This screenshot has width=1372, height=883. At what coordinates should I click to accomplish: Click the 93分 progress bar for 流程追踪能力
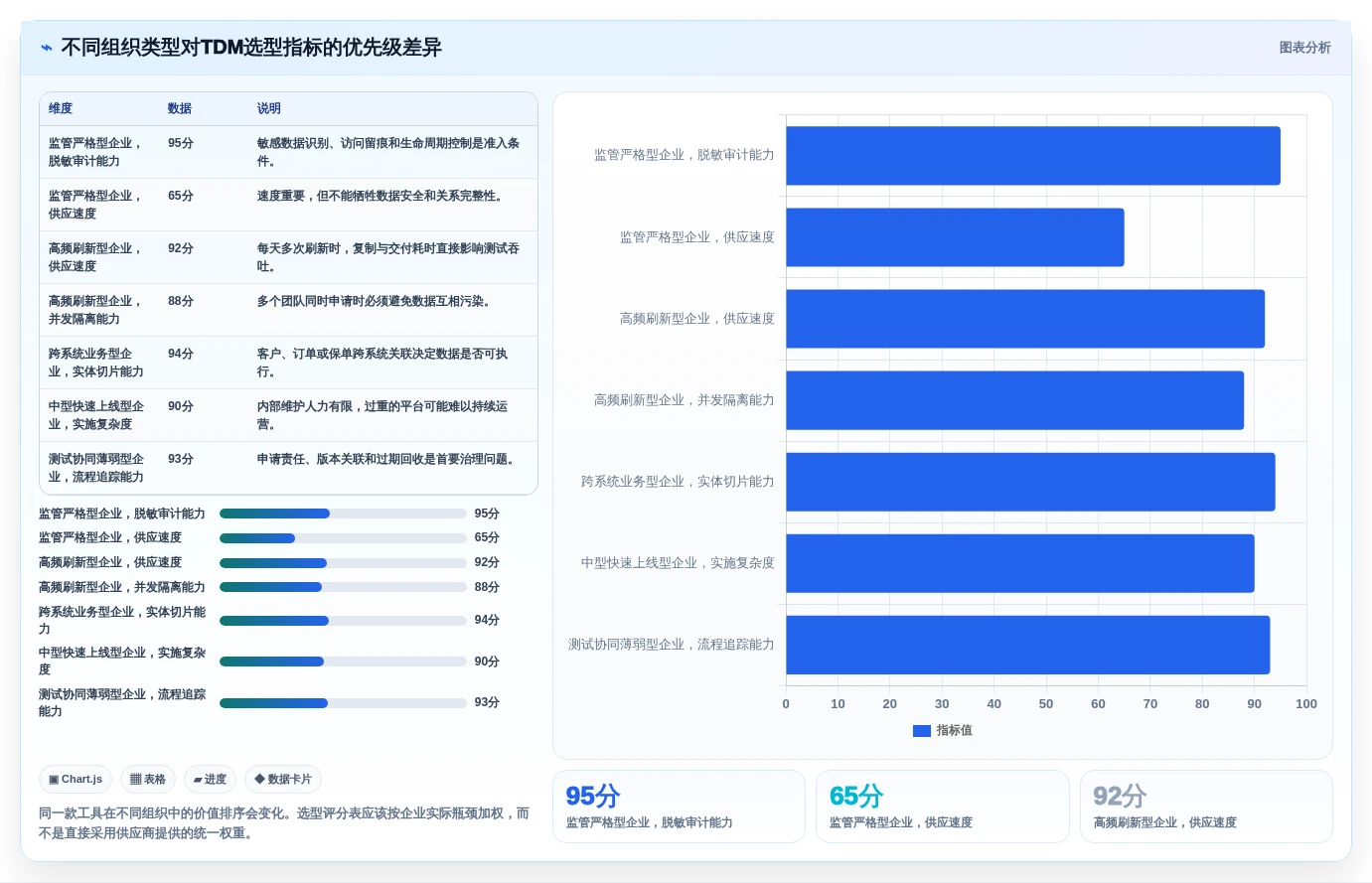pos(343,703)
